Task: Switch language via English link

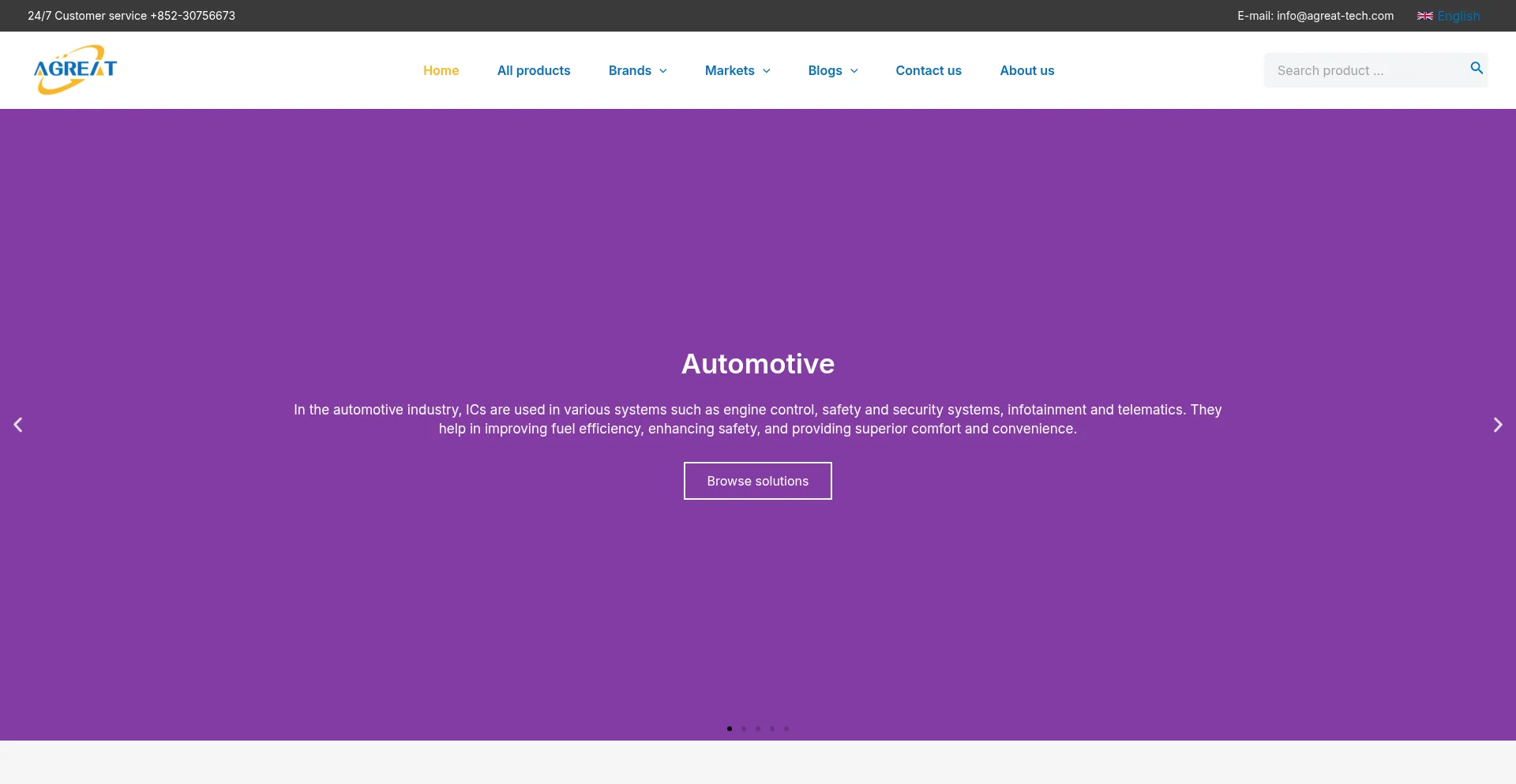Action: click(x=1458, y=16)
